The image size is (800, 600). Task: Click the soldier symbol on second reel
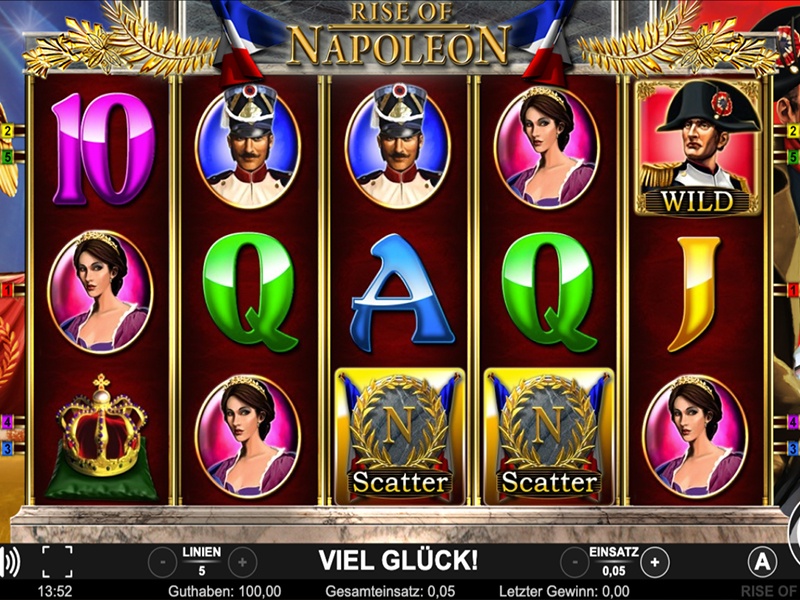point(248,146)
